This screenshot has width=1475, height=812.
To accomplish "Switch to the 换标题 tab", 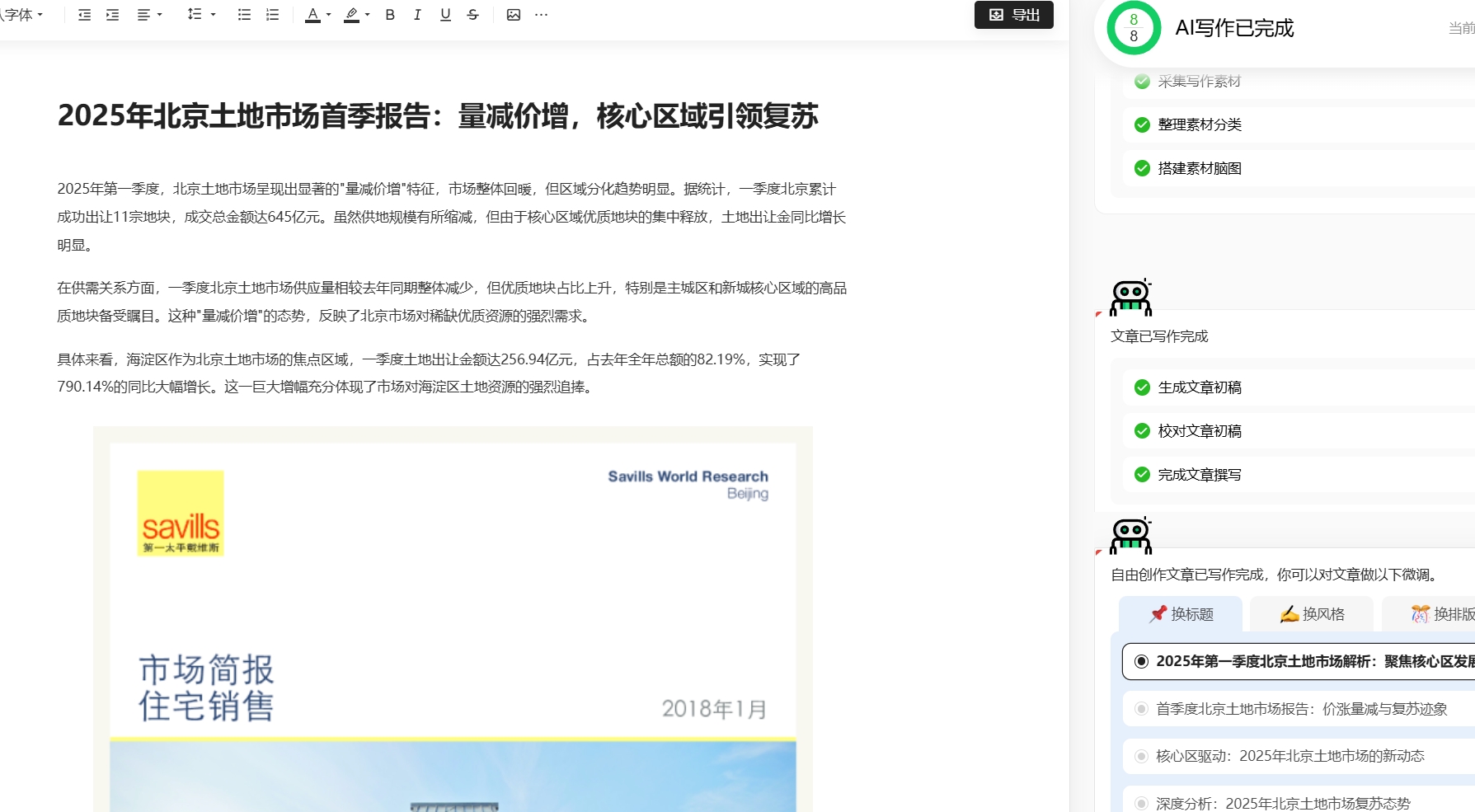I will point(1181,614).
